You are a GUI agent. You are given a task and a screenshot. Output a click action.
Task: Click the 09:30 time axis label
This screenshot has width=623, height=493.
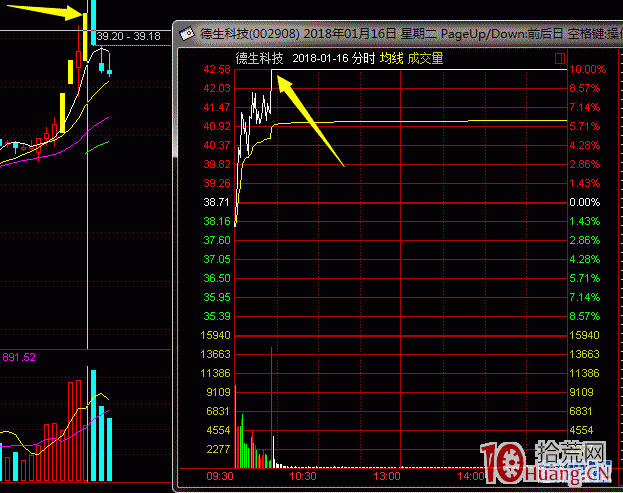(220, 476)
